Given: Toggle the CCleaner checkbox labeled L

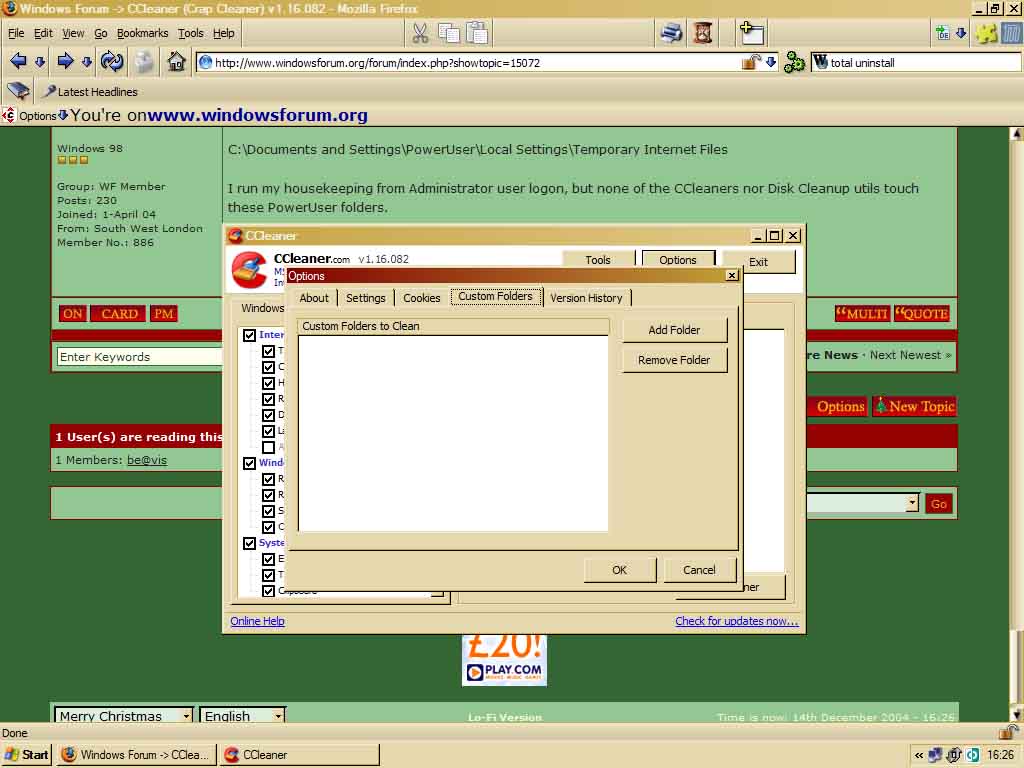Looking at the screenshot, I should tap(268, 431).
